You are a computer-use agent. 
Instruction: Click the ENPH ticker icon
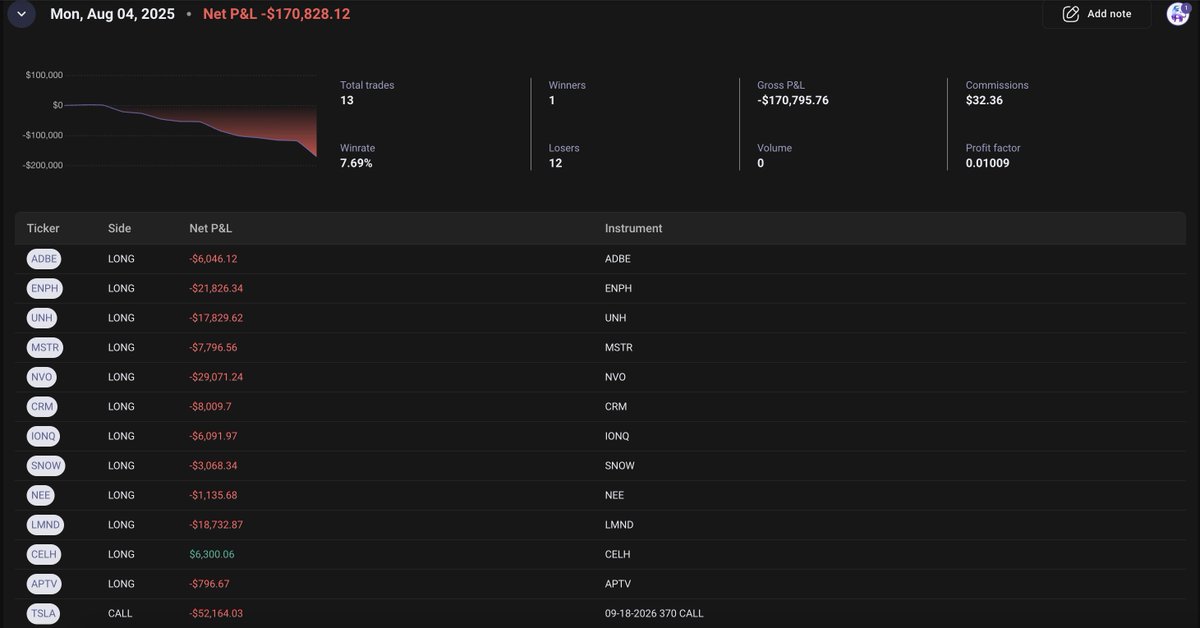click(44, 288)
